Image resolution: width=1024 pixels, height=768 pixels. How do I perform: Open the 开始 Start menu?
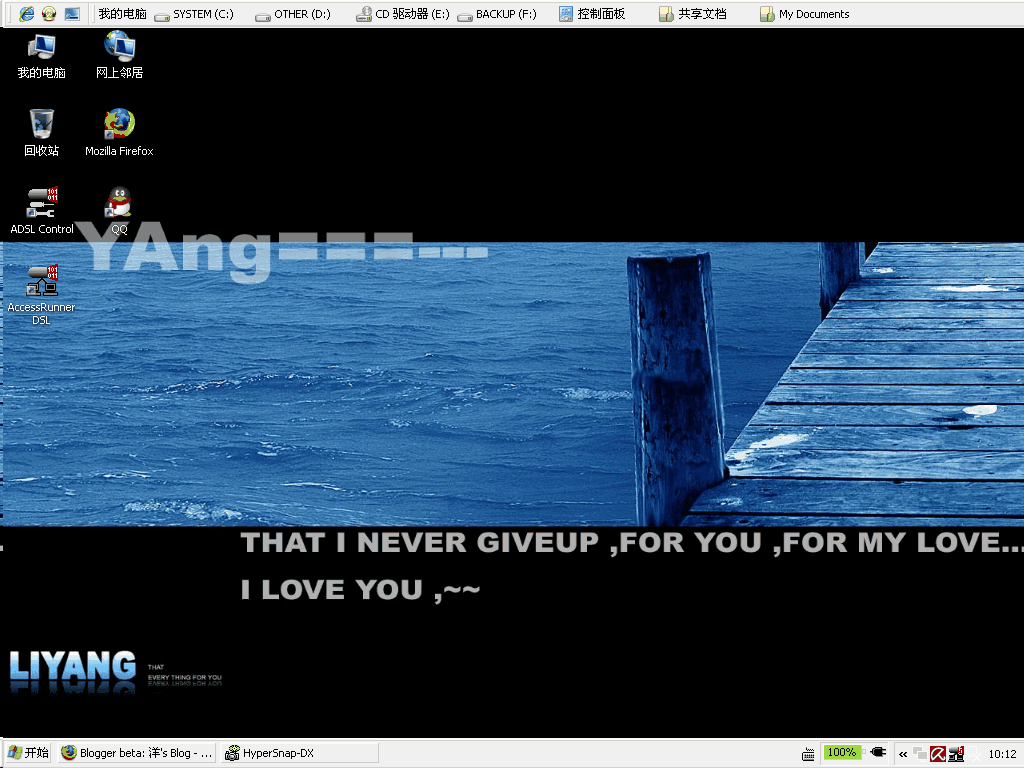28,753
